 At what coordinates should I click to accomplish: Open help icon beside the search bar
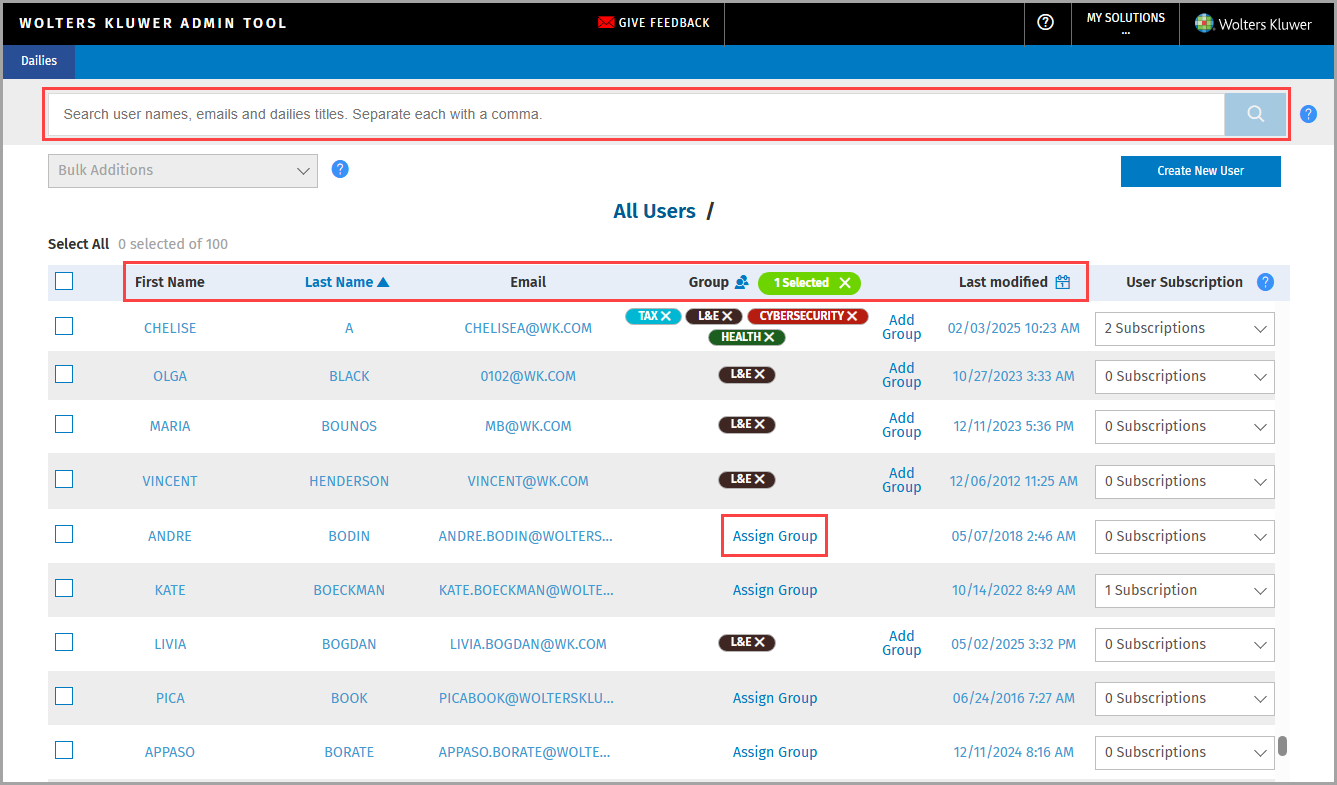1308,114
